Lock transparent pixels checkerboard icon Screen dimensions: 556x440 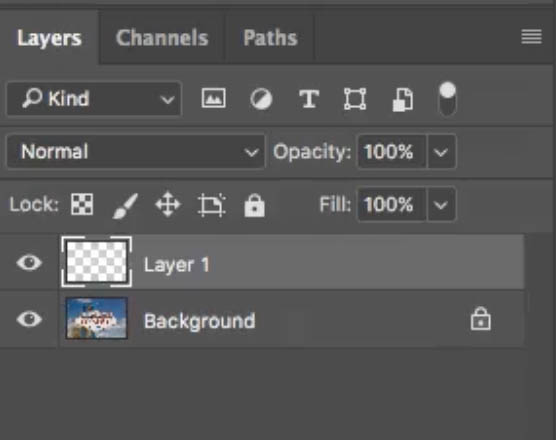coord(82,204)
